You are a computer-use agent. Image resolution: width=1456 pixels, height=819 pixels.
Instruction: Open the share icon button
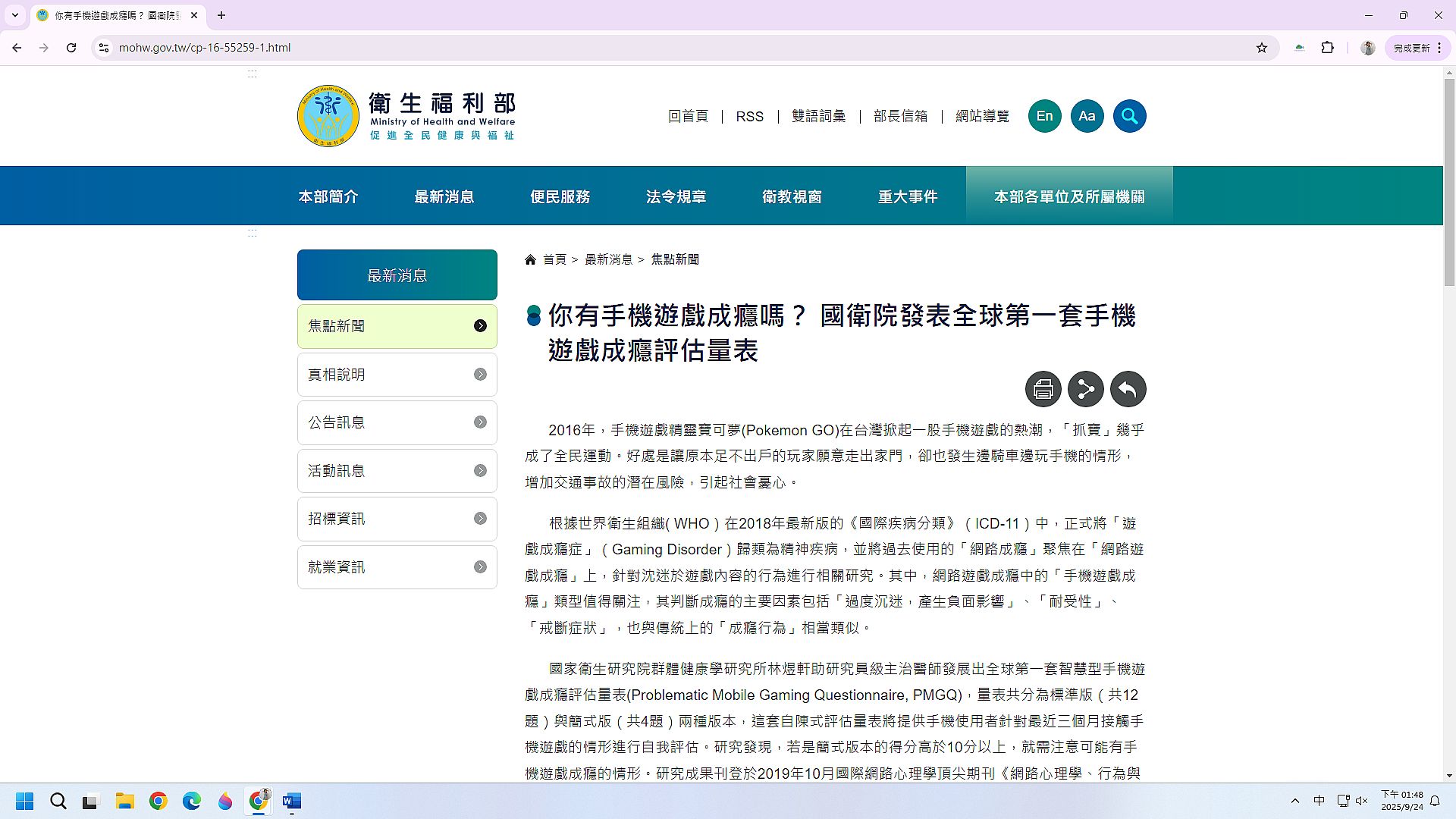coord(1085,389)
